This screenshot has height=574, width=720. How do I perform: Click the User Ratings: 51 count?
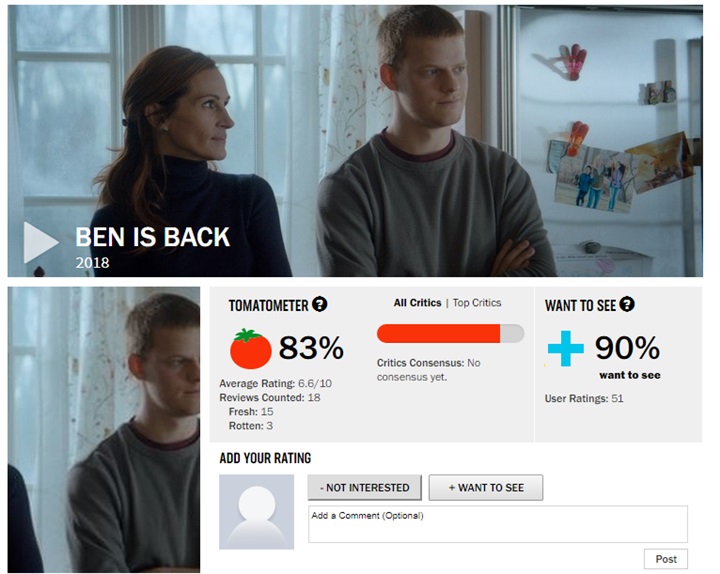[584, 399]
